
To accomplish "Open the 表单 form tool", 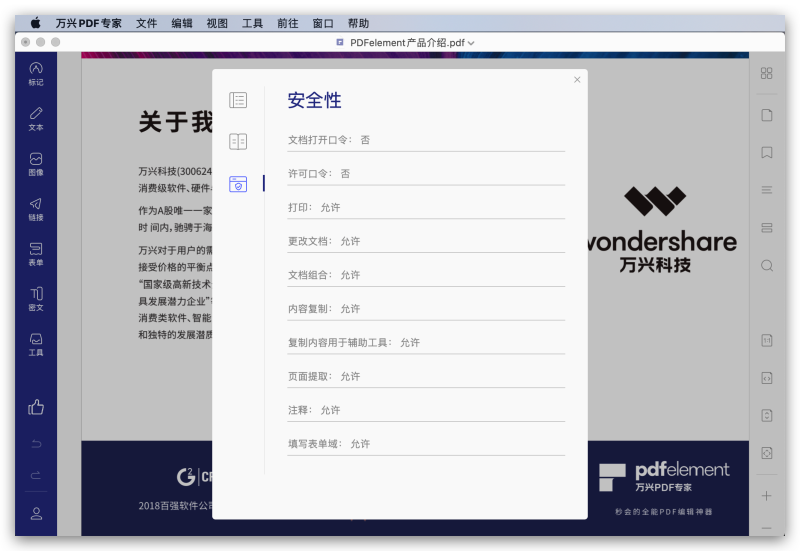I will tap(36, 254).
